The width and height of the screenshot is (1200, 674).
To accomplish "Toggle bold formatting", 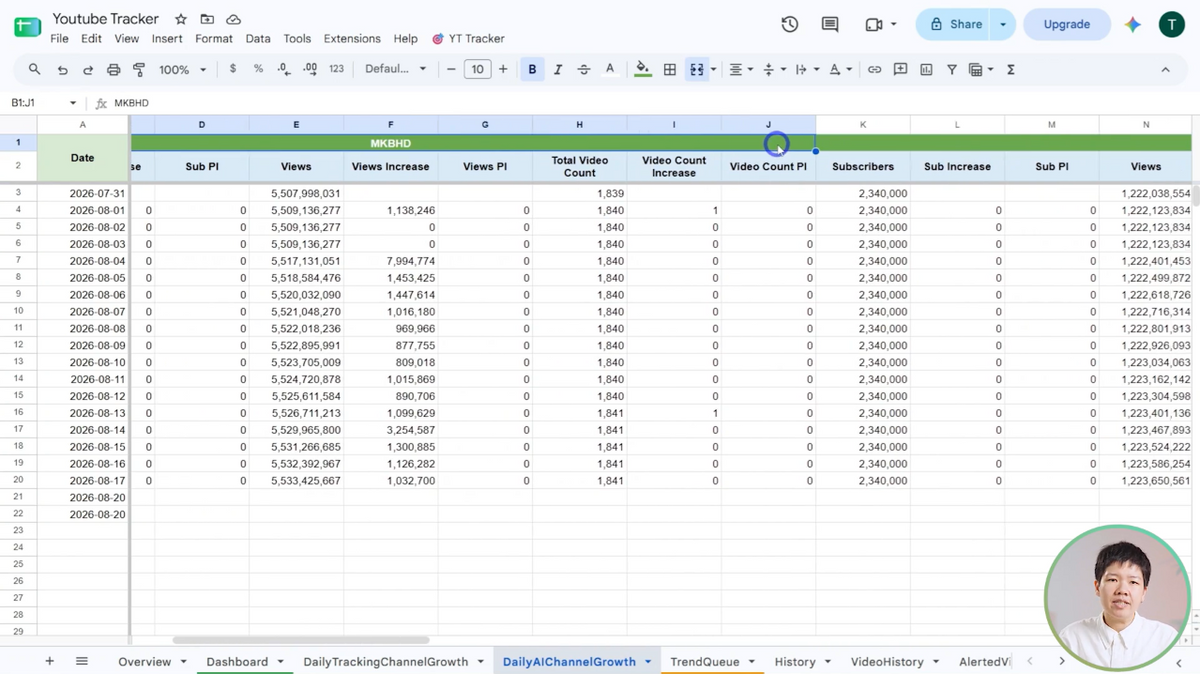I will tap(532, 69).
